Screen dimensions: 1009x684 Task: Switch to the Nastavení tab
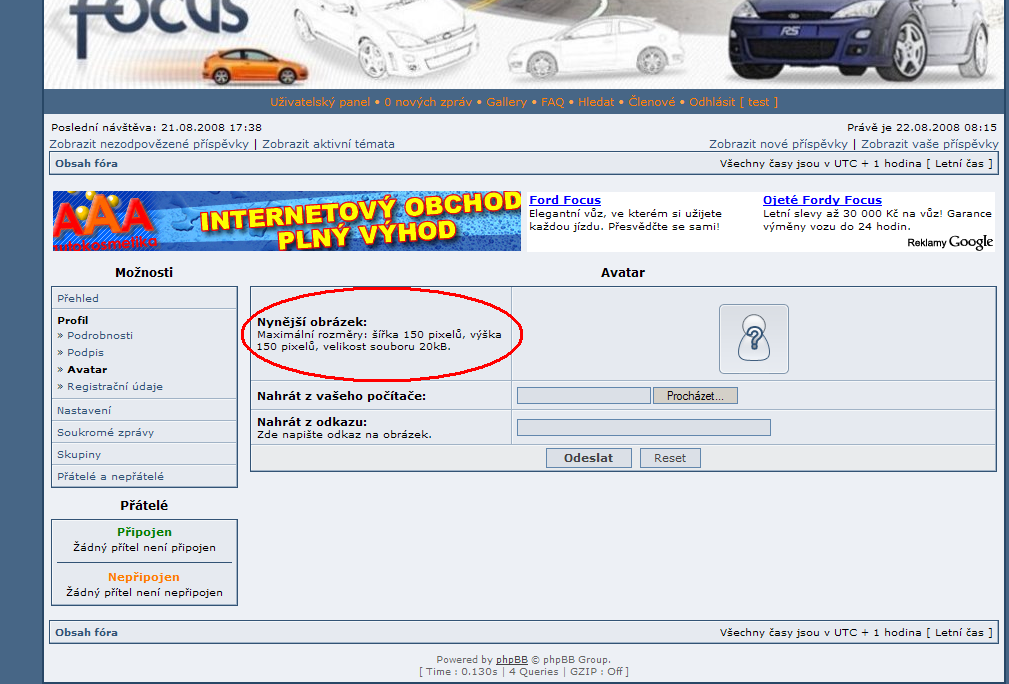point(84,410)
